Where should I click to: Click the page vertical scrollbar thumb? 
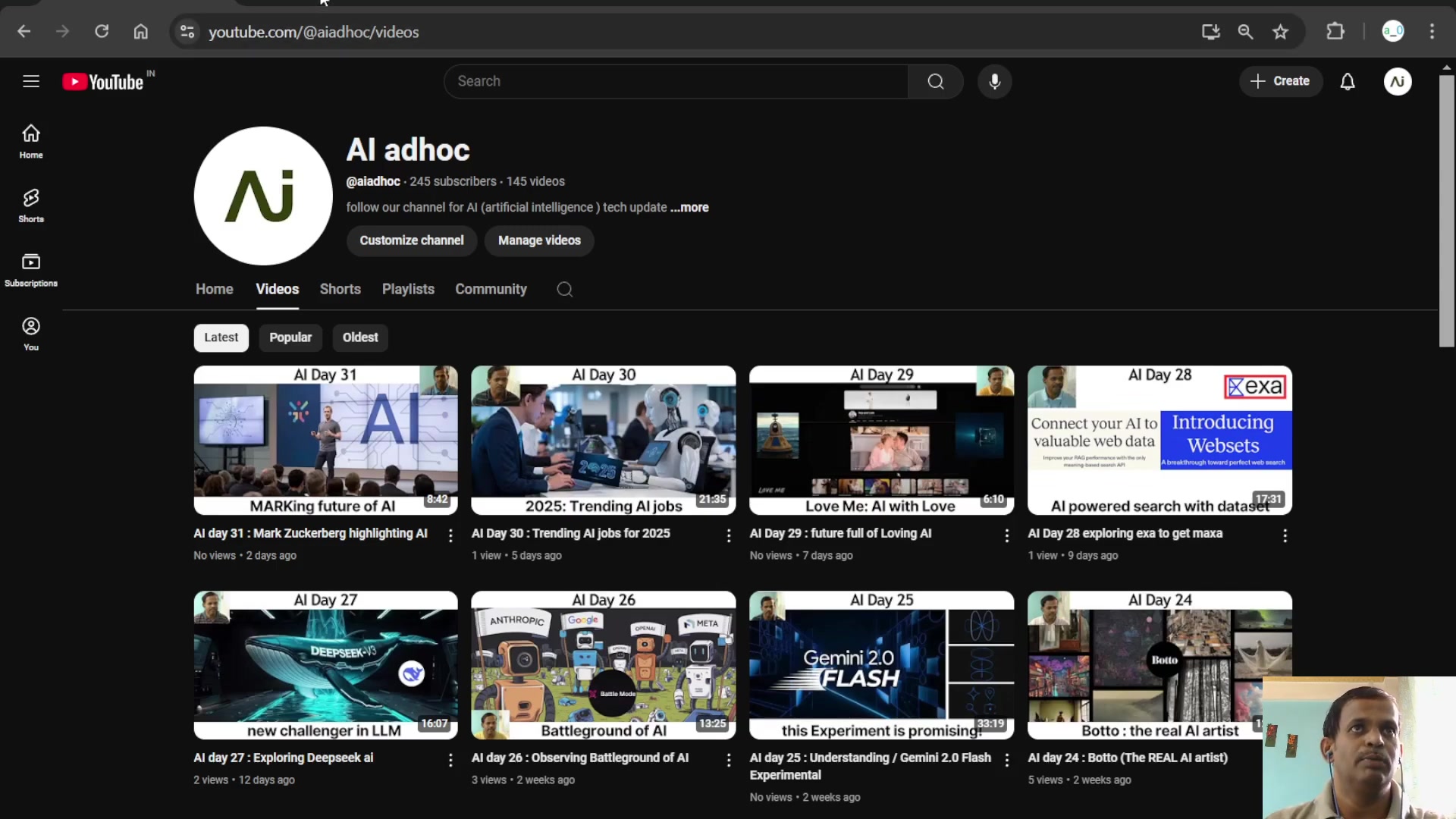[1447, 210]
